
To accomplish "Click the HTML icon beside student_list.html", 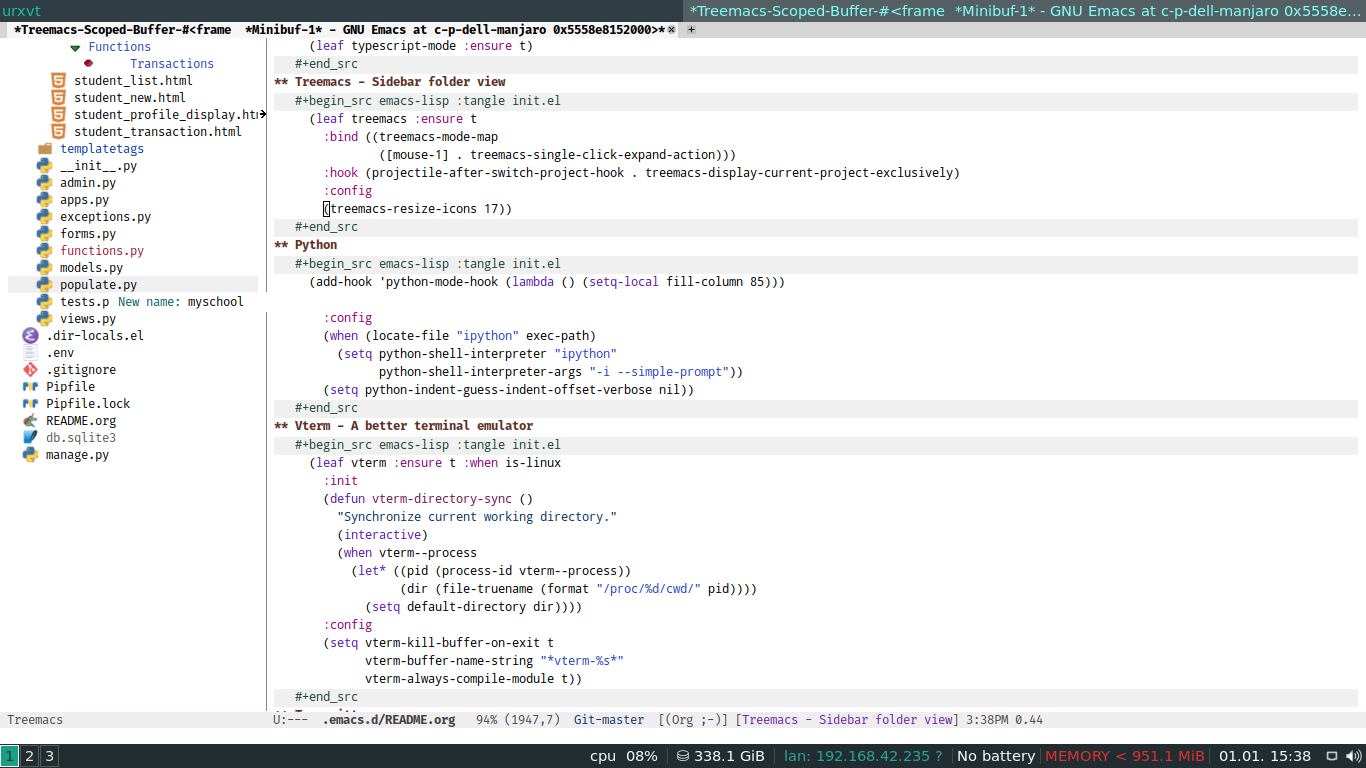I will tap(59, 81).
